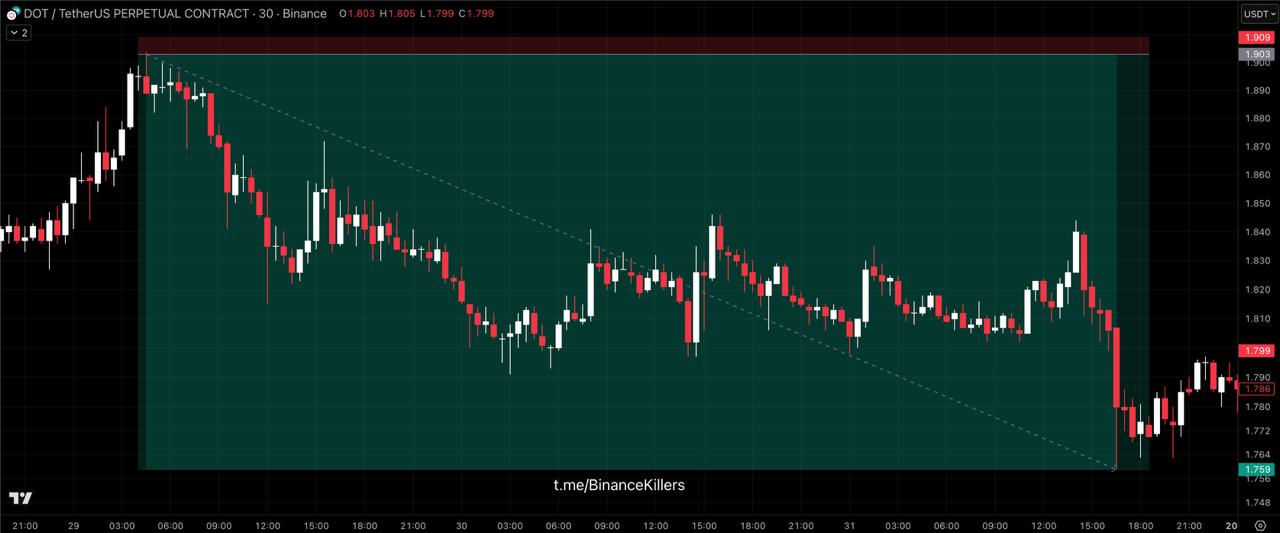Screen dimensions: 1280x533
Task: Click the DOT coin symbol icon
Action: 12,14
